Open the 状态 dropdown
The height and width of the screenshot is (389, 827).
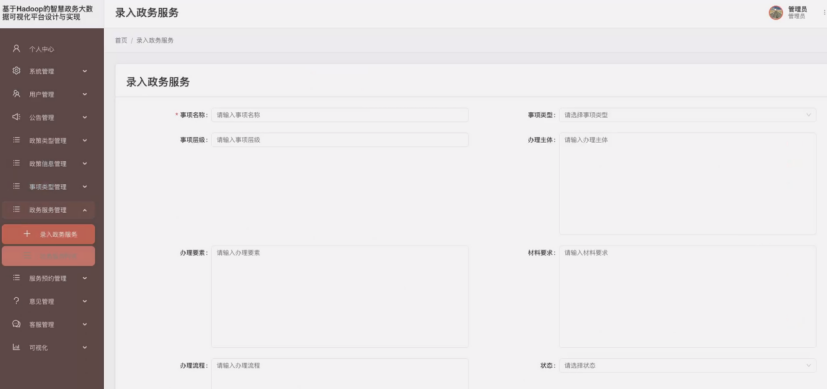[x=688, y=365]
